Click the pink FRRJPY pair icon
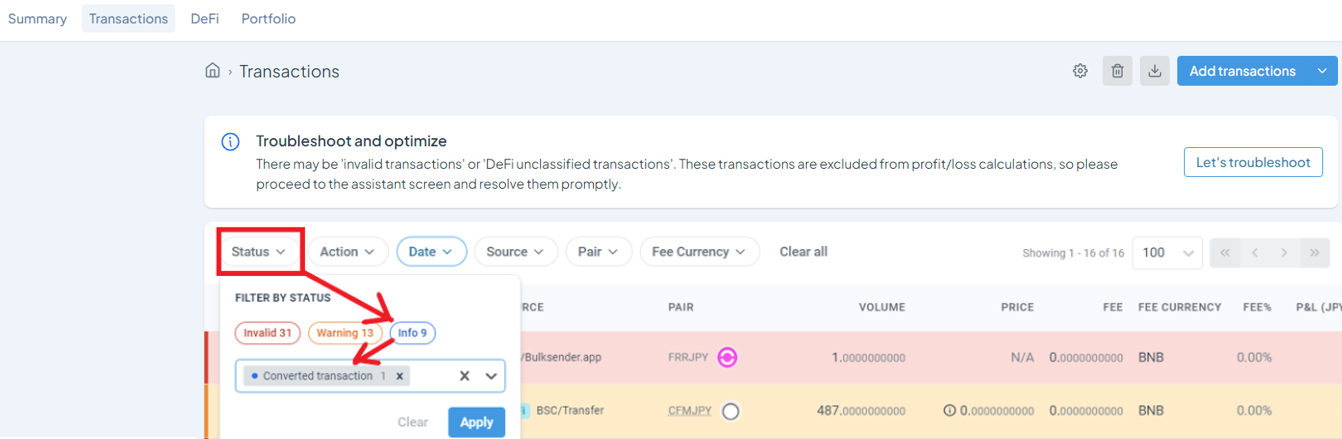The width and height of the screenshot is (1342, 439). (727, 357)
